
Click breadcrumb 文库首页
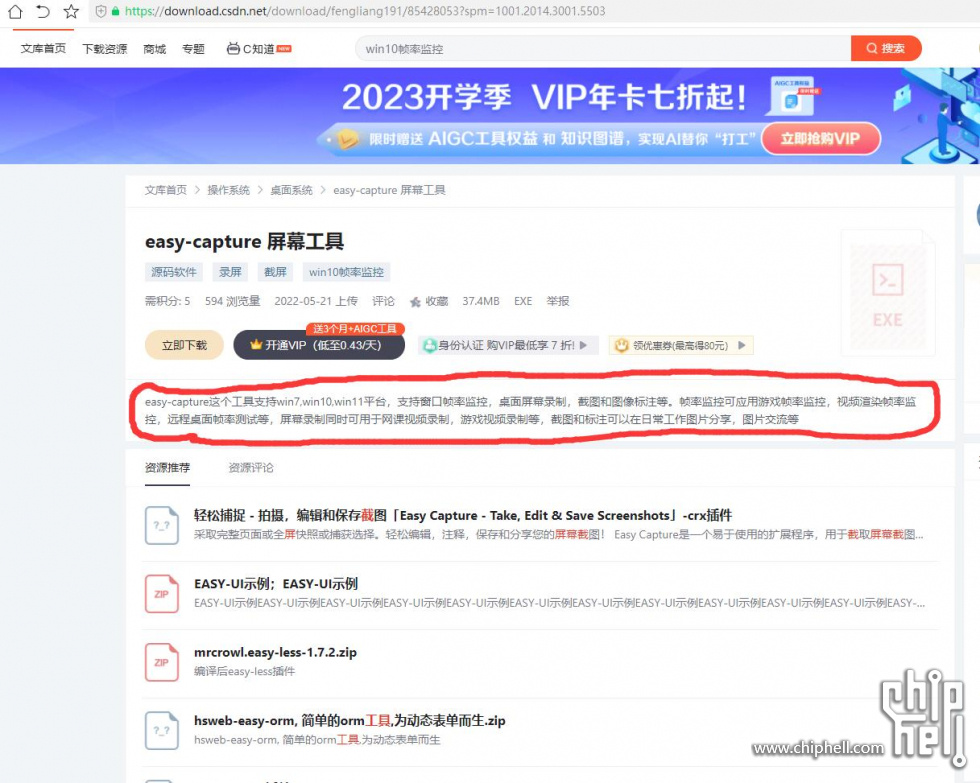(x=166, y=190)
